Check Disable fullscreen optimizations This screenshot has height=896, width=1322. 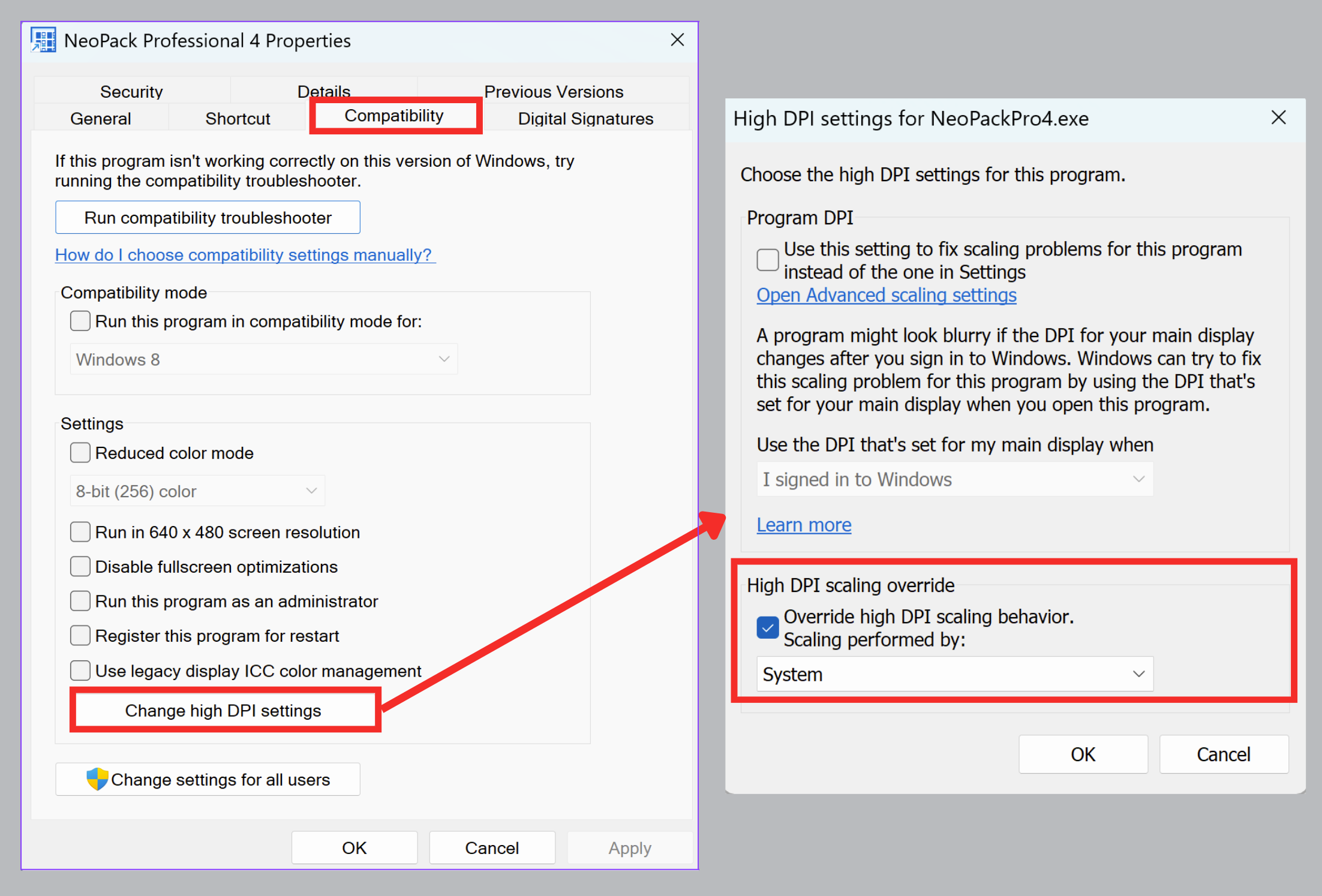pos(80,566)
